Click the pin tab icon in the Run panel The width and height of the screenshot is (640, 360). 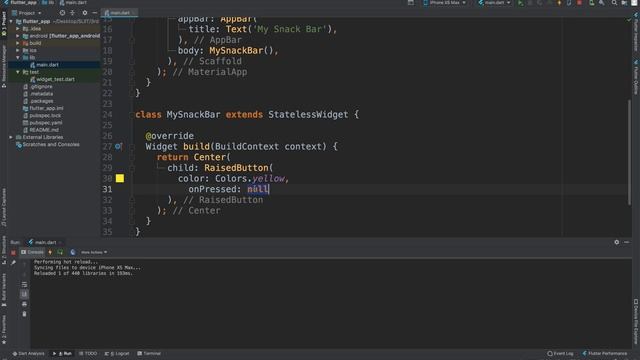pos(13,263)
